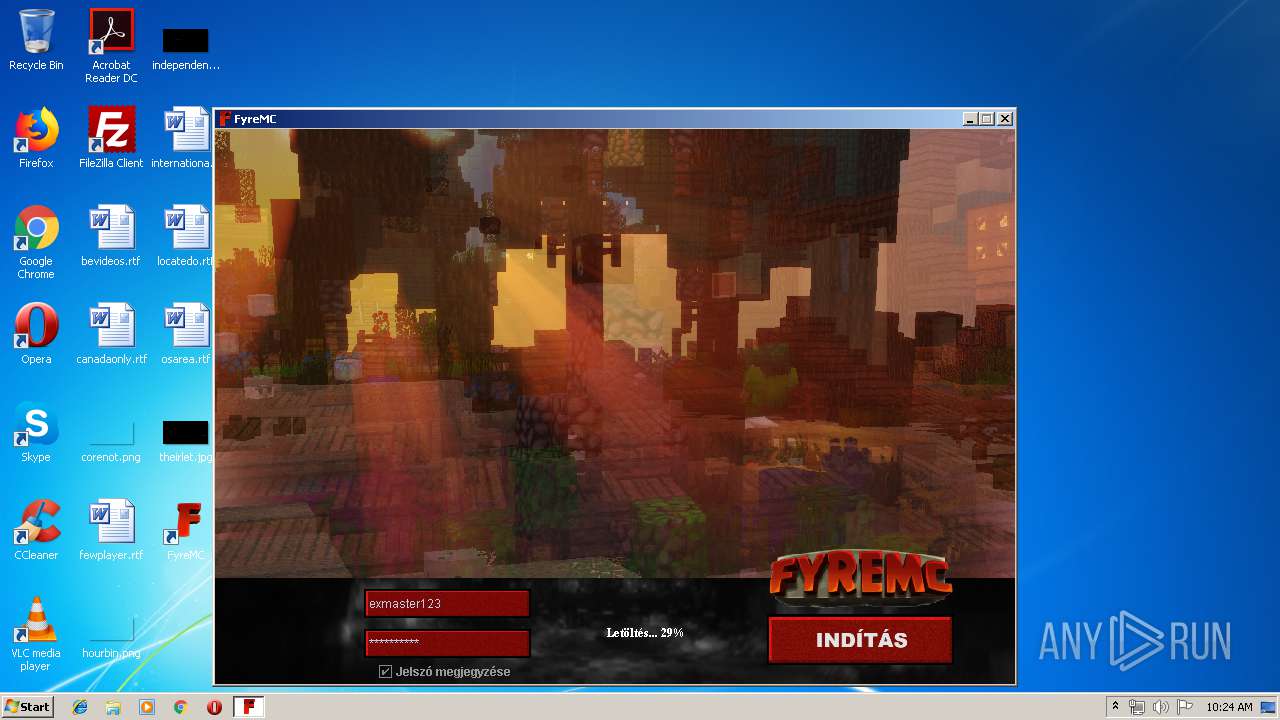Open locatedo.rtf document icon

point(186,236)
